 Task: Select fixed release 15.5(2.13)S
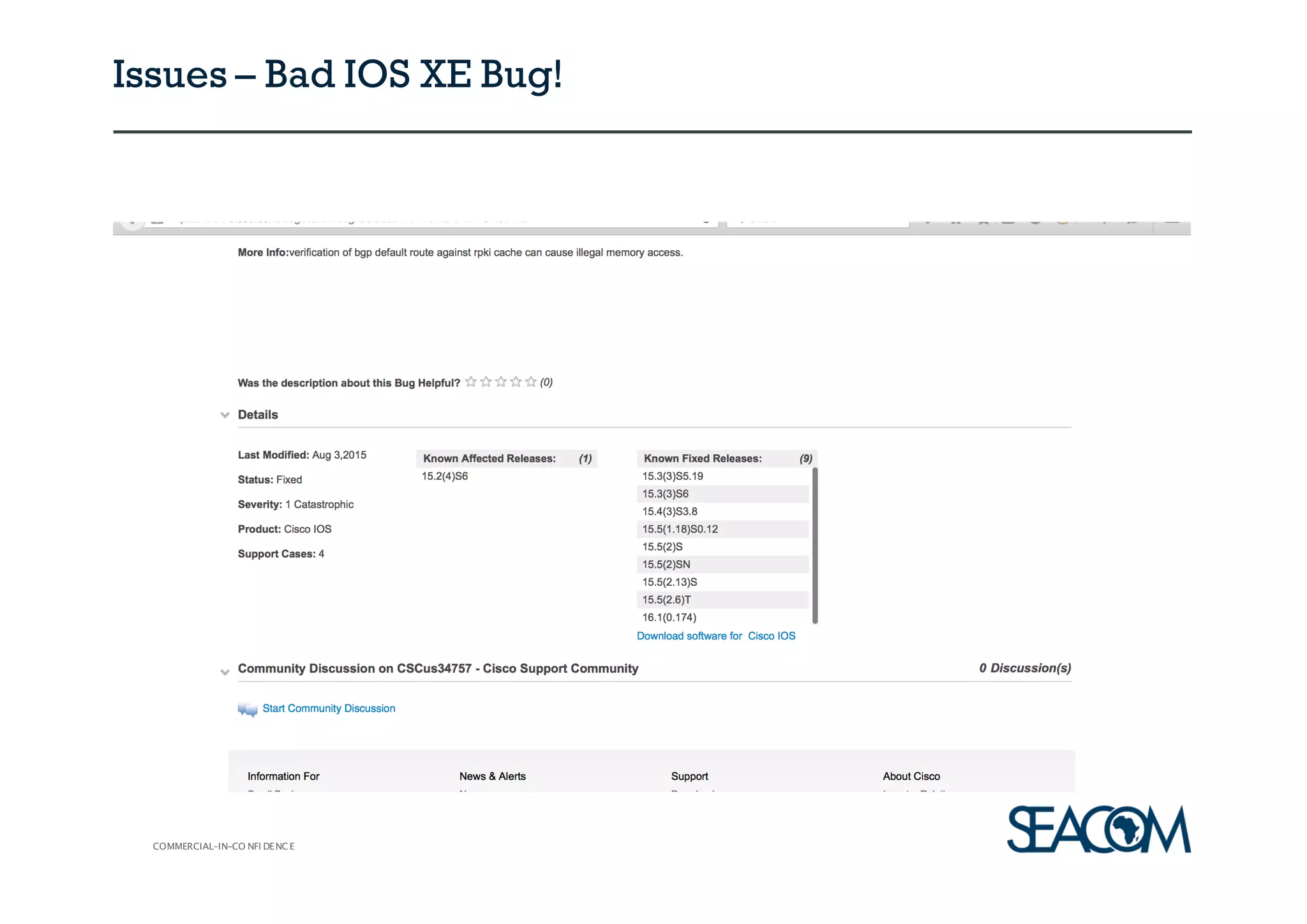click(723, 582)
